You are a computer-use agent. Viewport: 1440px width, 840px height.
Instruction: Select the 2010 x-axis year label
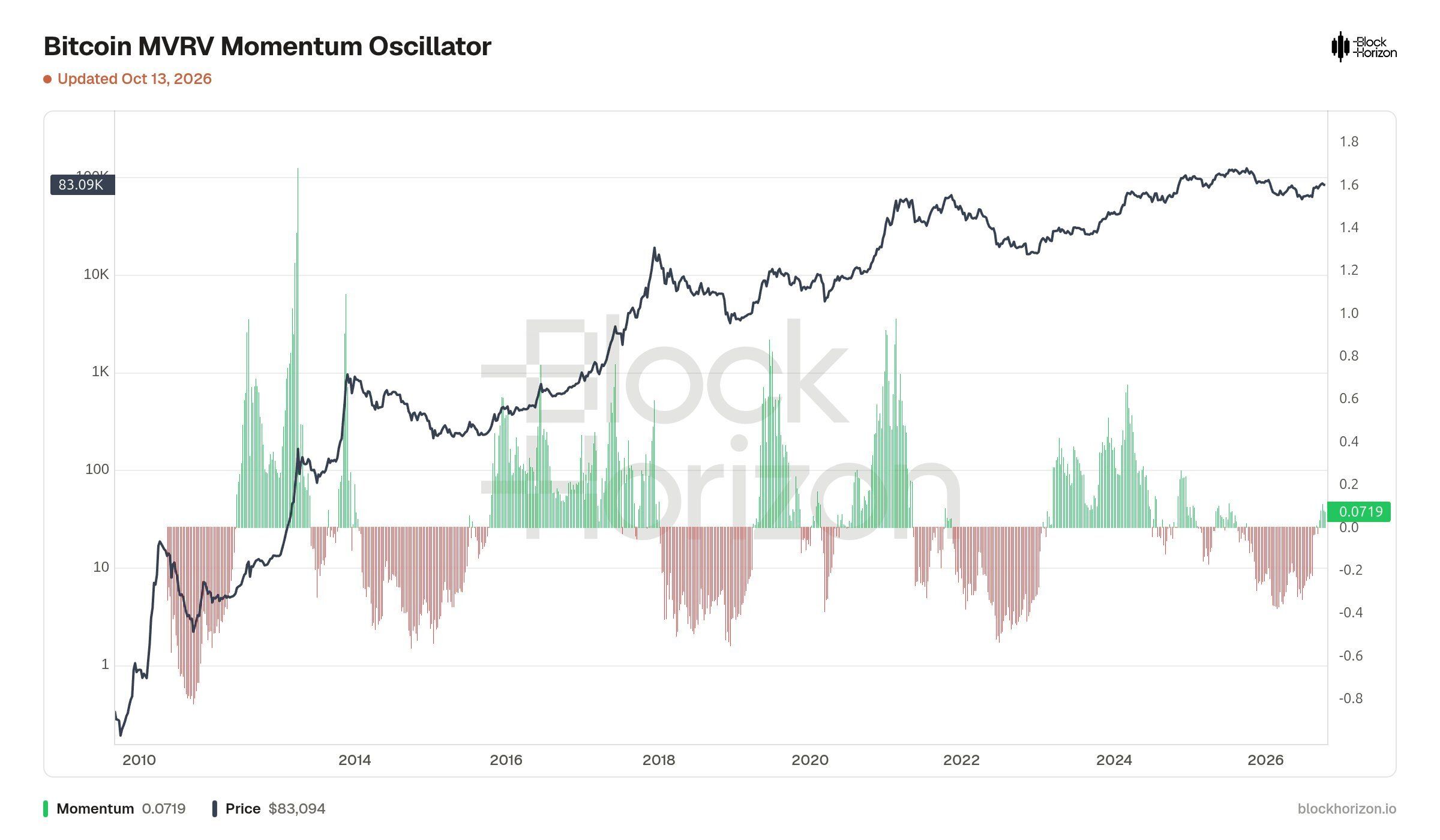click(x=139, y=760)
